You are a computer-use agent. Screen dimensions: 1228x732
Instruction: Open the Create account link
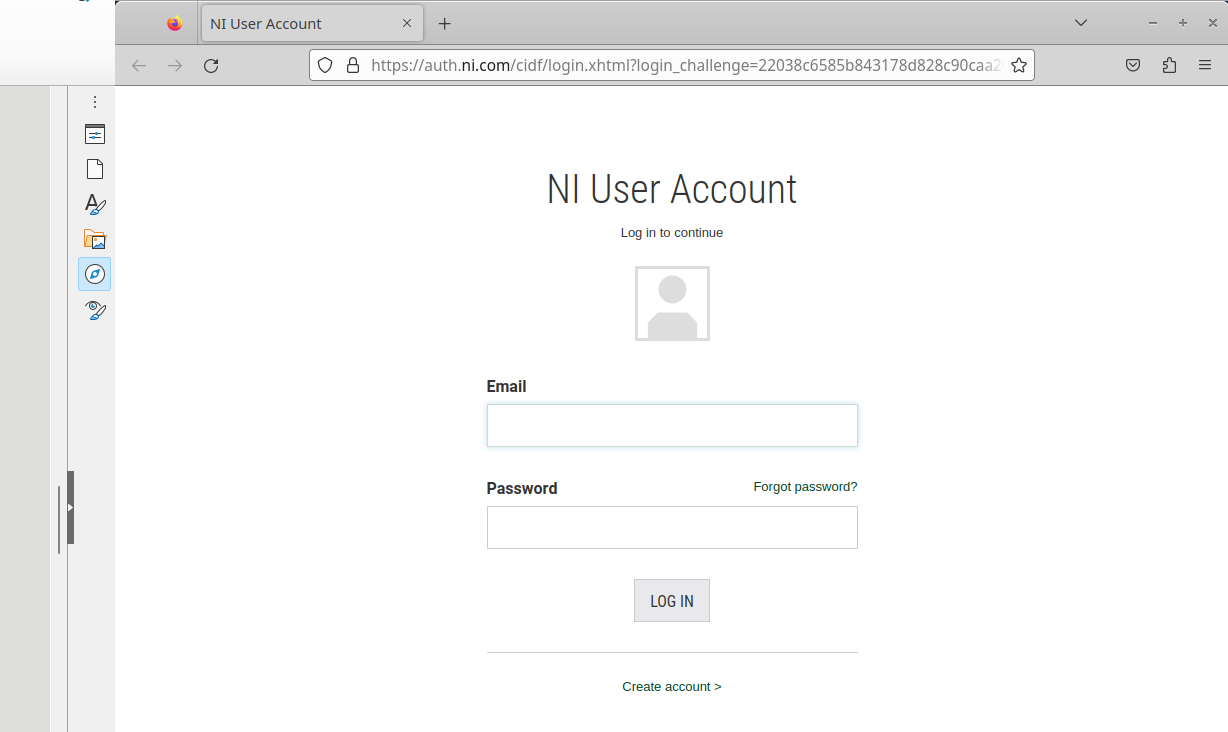click(x=672, y=687)
